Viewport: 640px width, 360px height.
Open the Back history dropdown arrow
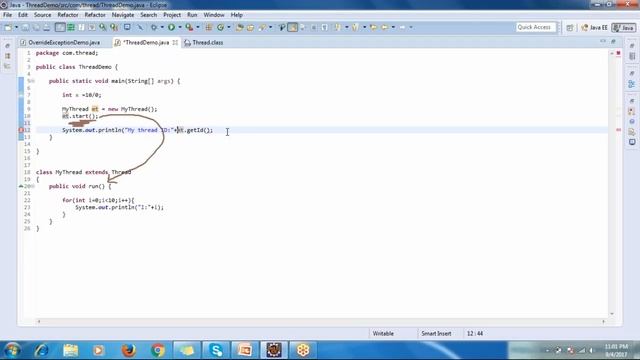pyautogui.click(x=393, y=27)
